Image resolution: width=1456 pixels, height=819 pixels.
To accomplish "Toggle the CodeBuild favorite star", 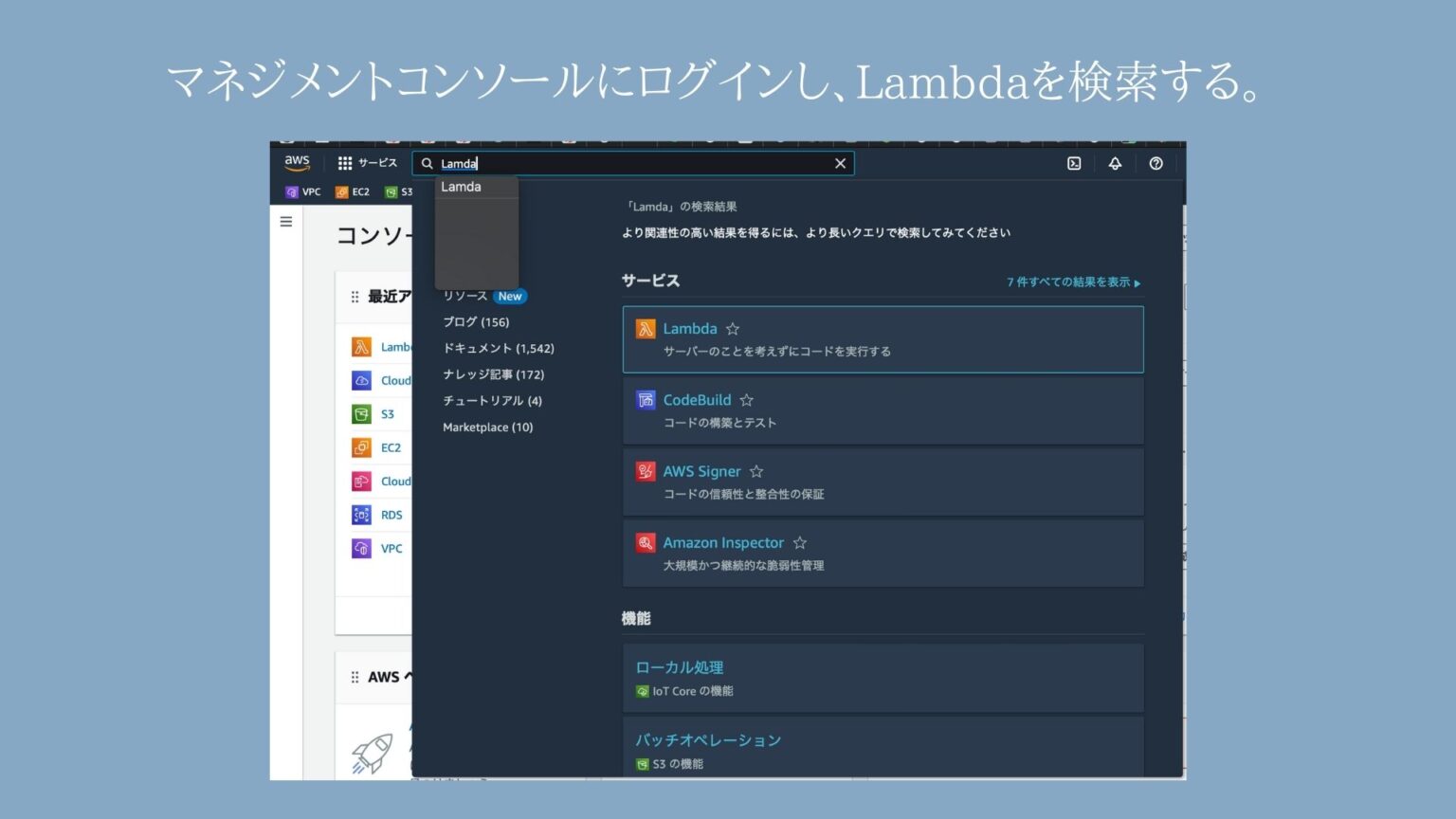I will click(x=746, y=399).
